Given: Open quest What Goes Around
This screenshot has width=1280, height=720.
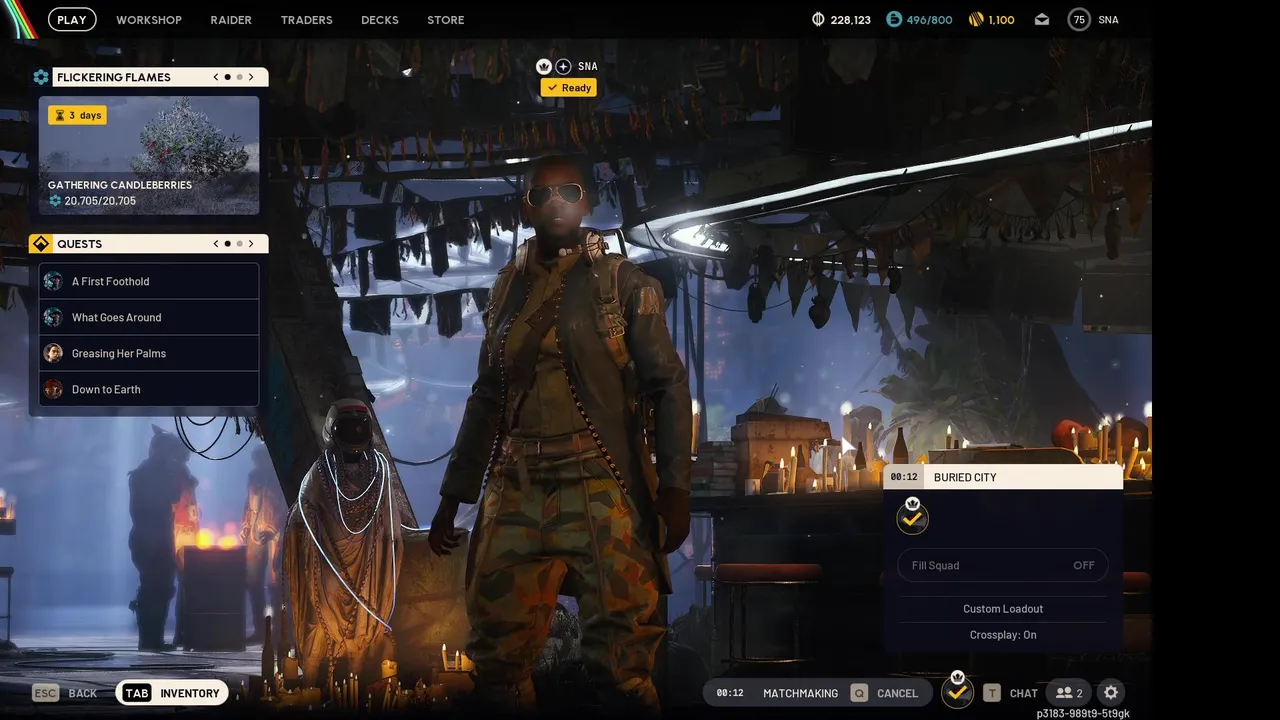Looking at the screenshot, I should coord(149,317).
